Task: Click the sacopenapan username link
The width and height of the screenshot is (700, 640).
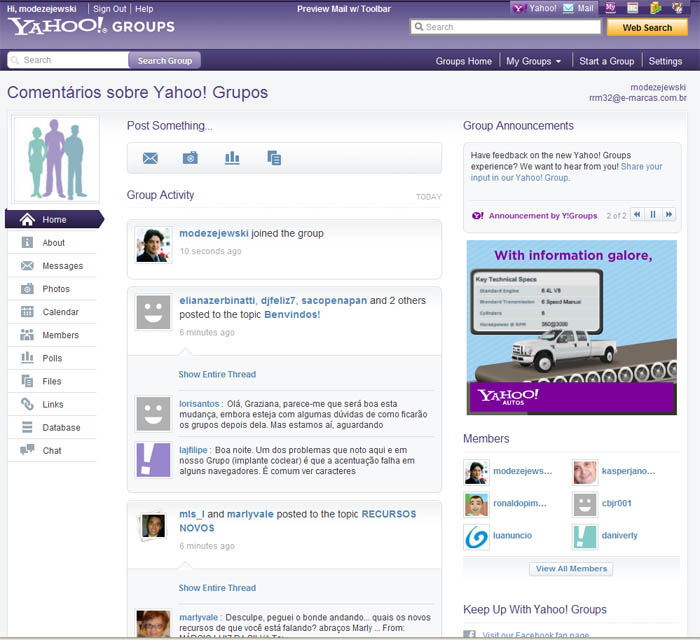Action: click(334, 301)
